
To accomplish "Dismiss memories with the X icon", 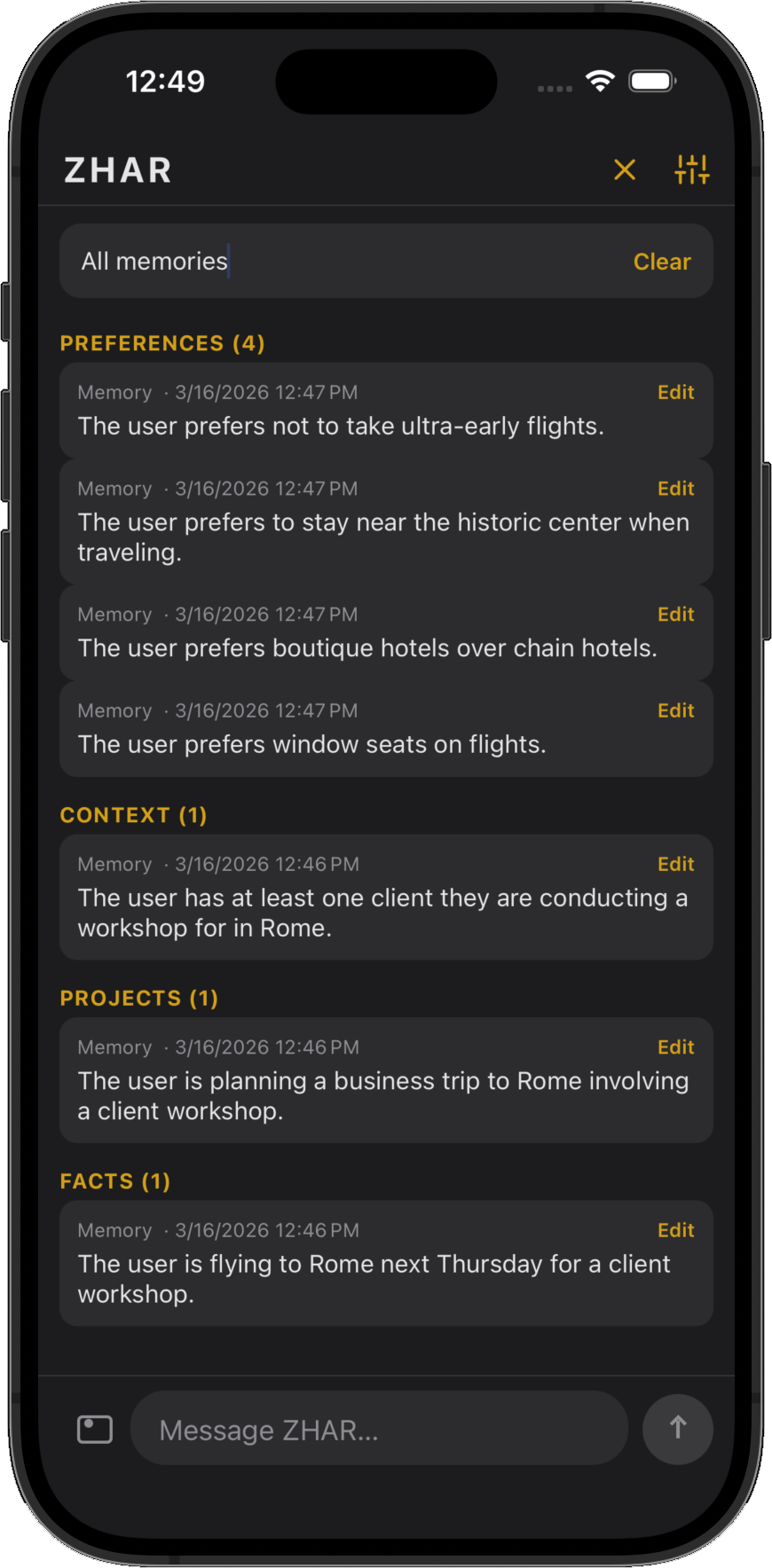I will coord(624,170).
